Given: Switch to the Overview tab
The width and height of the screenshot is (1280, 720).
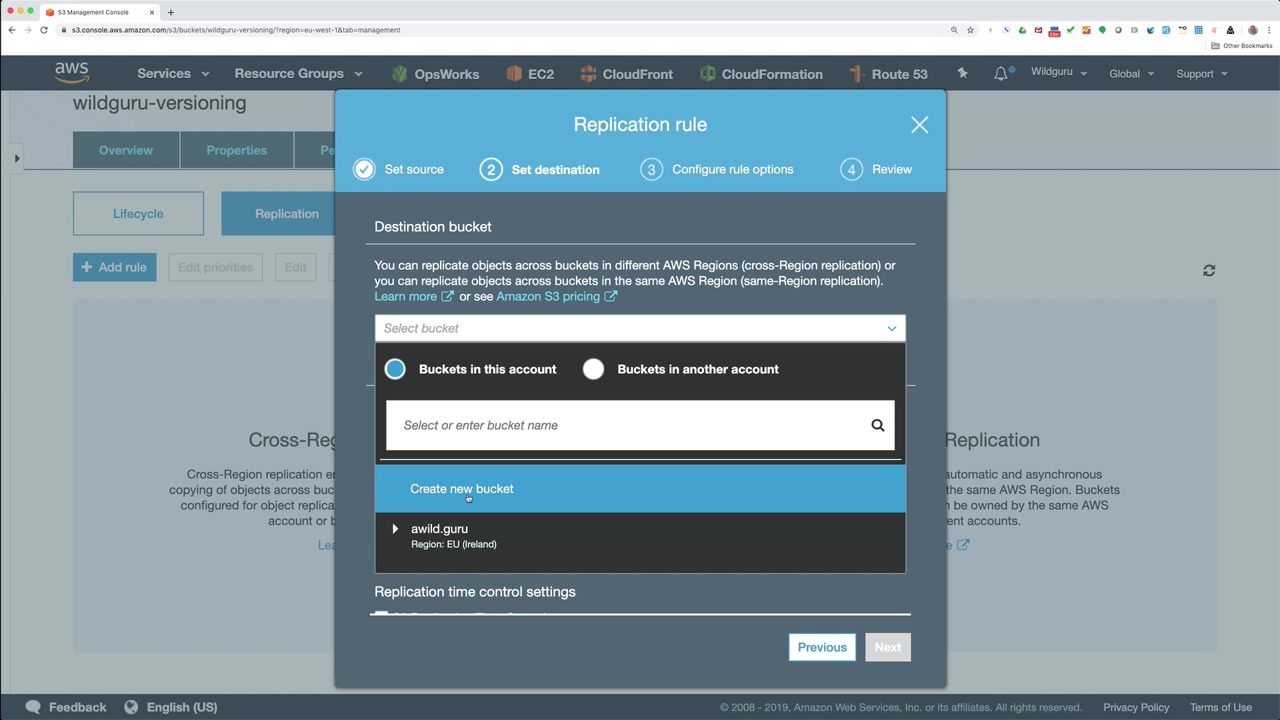Looking at the screenshot, I should (126, 150).
